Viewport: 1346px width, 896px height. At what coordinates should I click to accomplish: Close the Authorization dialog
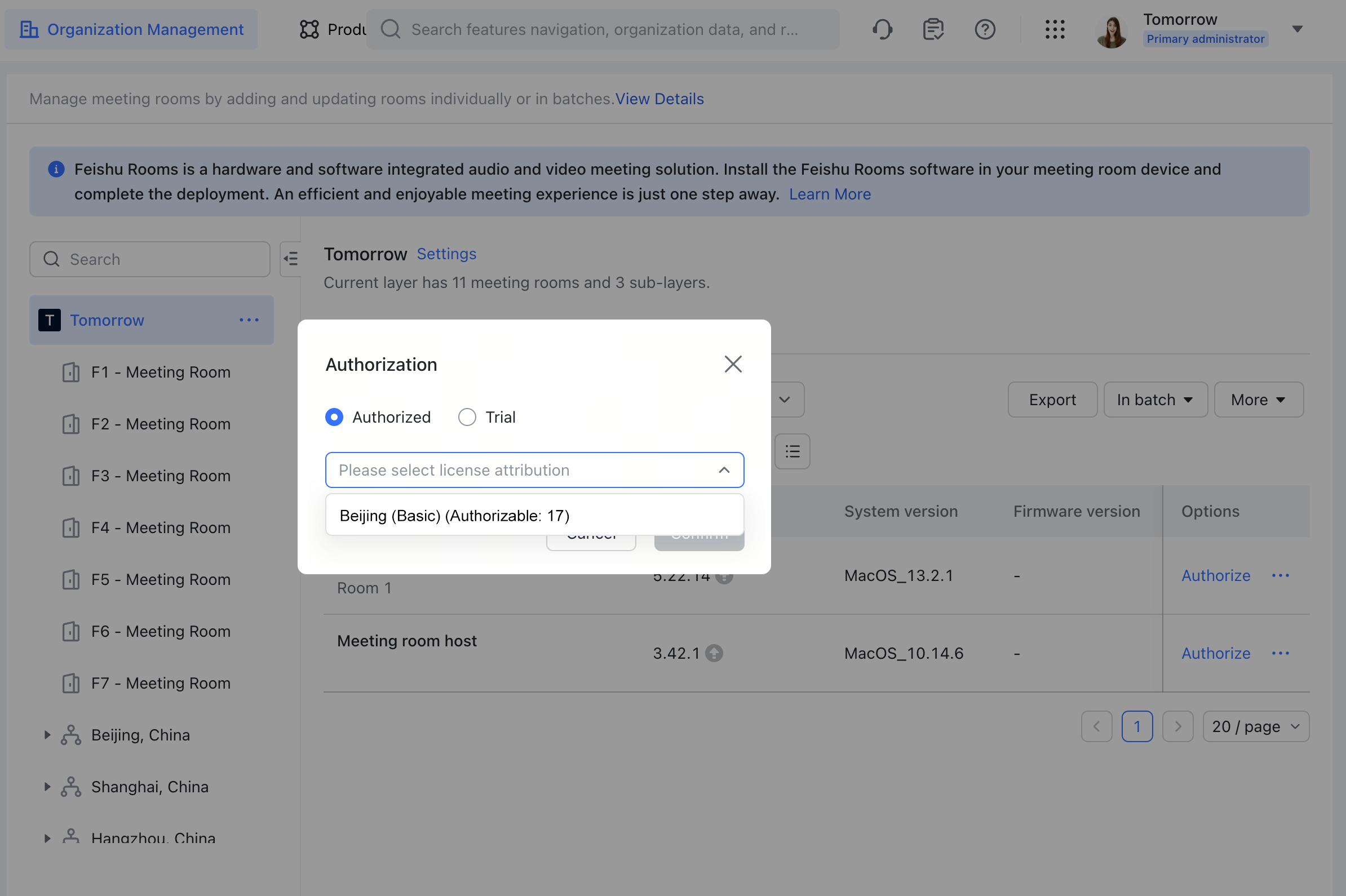733,364
